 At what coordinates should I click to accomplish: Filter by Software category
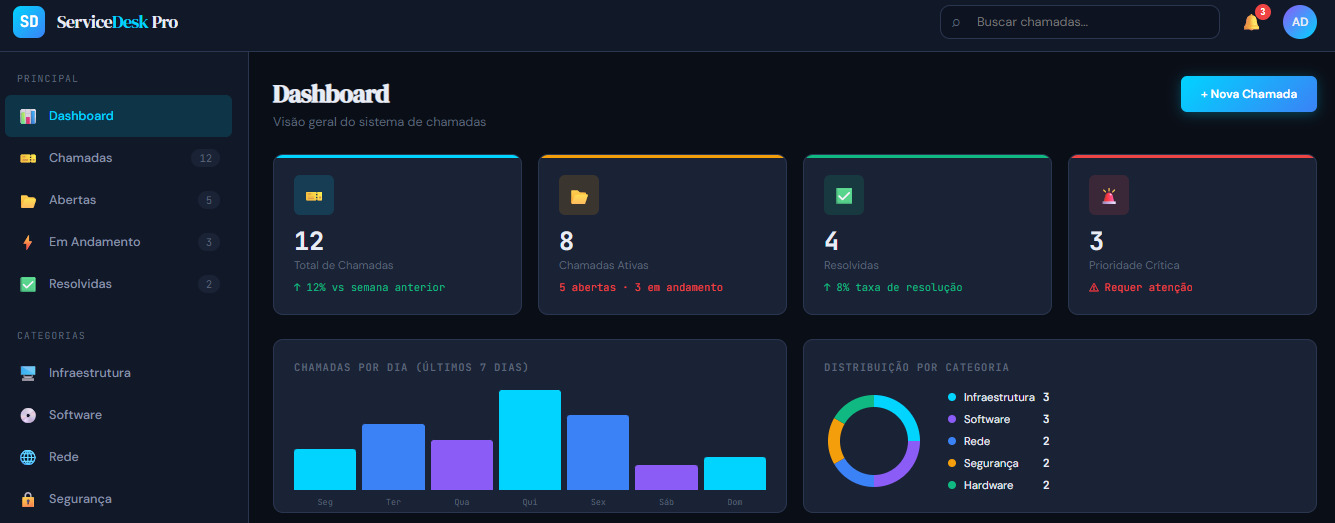pos(119,415)
